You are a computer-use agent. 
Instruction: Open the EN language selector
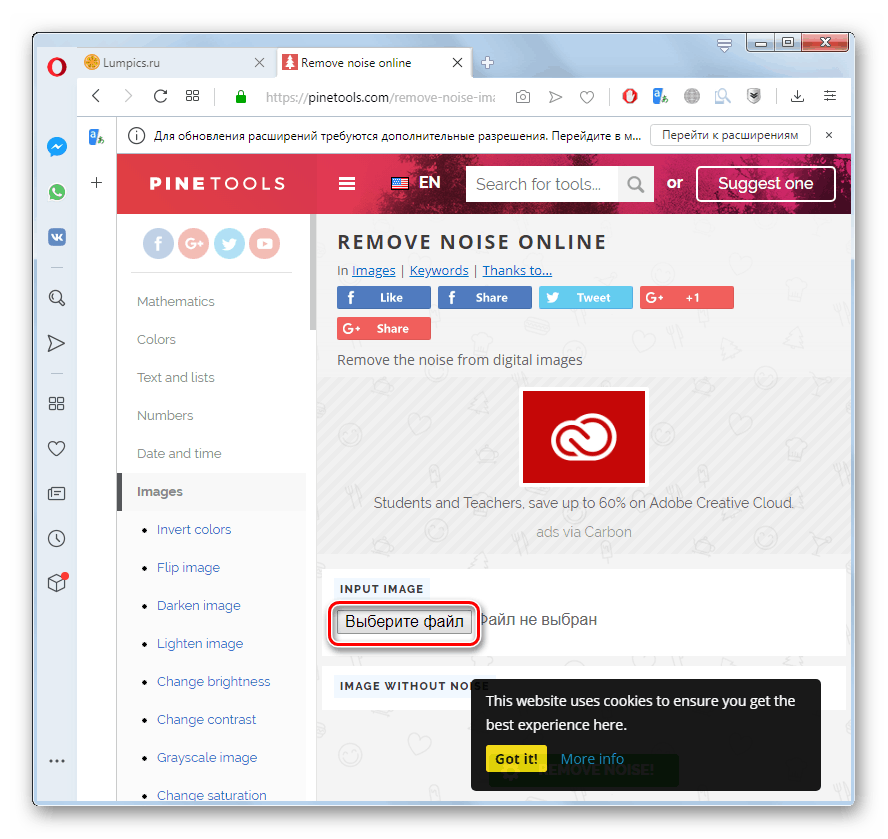click(416, 182)
